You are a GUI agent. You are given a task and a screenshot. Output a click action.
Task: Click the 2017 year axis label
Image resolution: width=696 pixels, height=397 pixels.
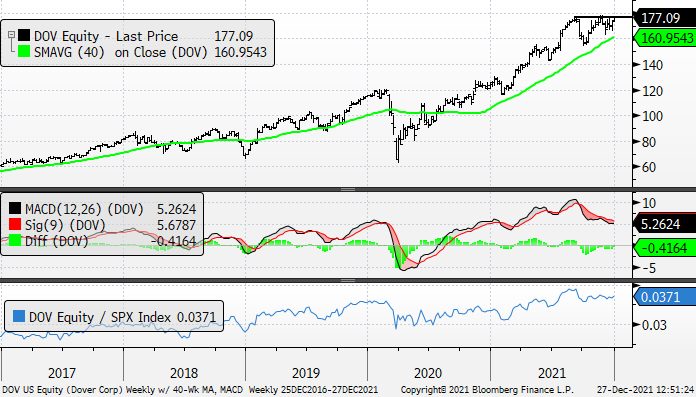coord(62,373)
